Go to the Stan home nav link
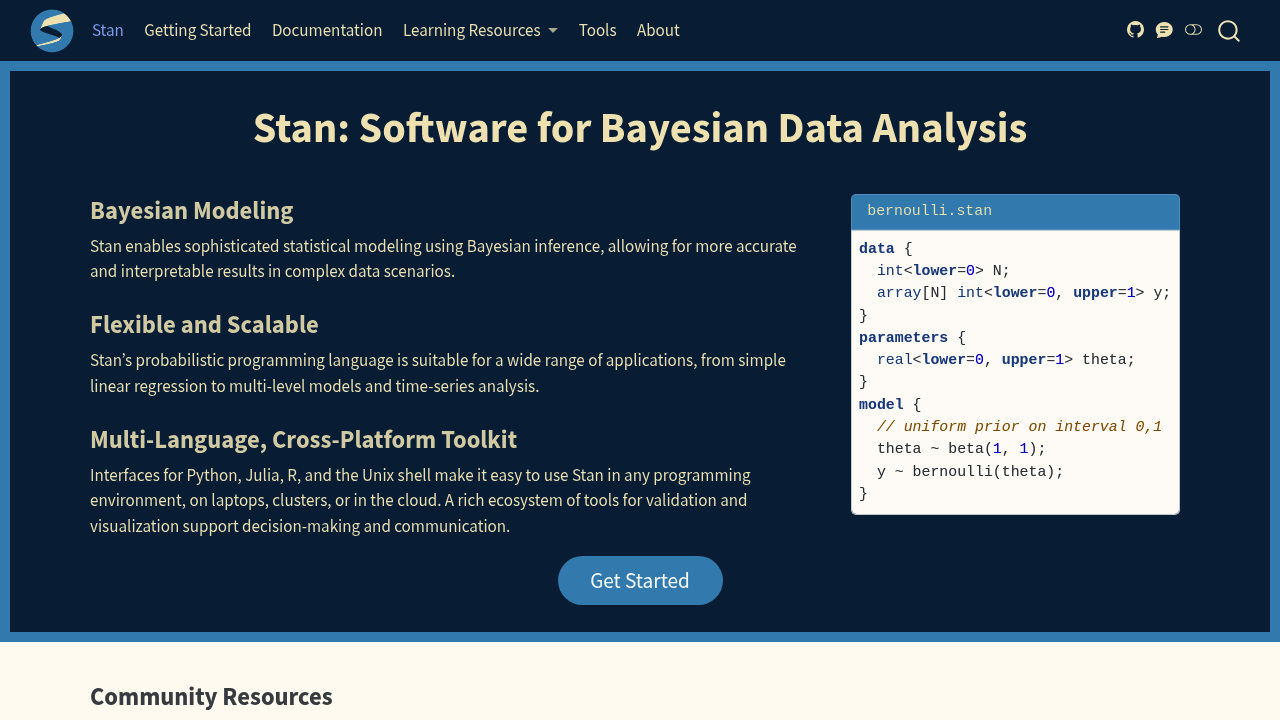The height and width of the screenshot is (720, 1280). (108, 30)
